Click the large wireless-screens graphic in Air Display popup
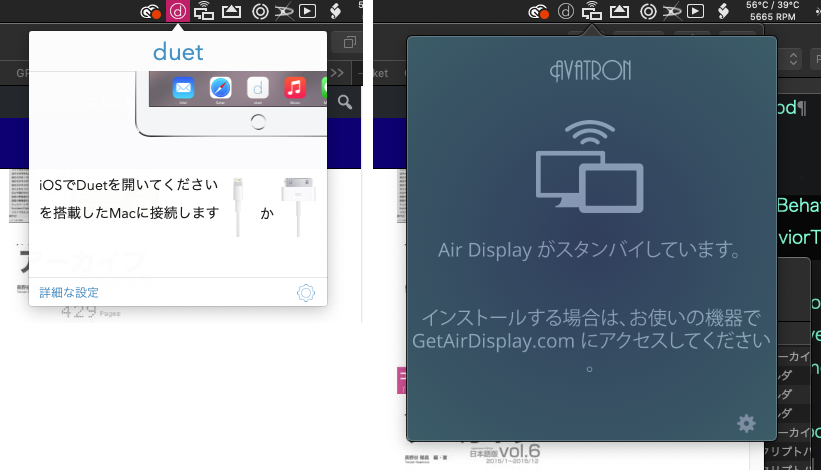Viewport: 831px width, 470px height. tap(590, 166)
